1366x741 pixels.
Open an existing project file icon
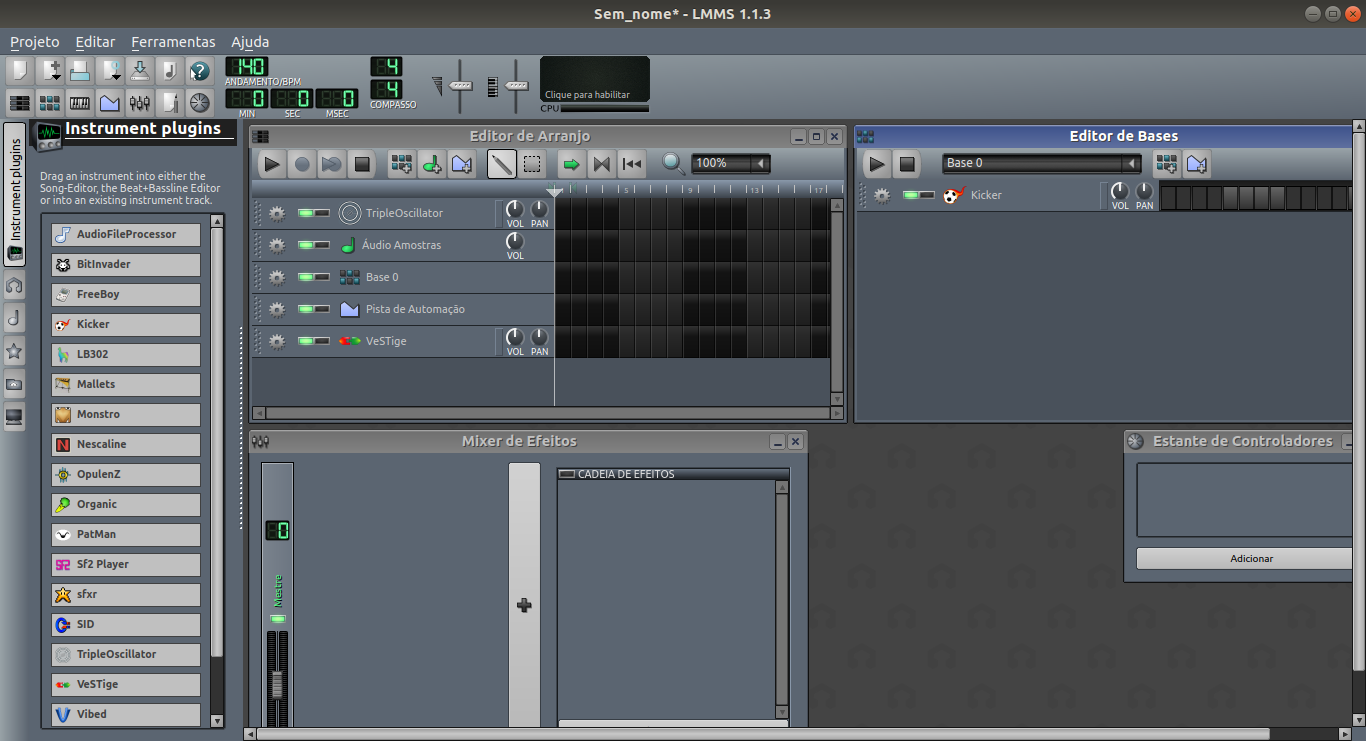click(80, 71)
